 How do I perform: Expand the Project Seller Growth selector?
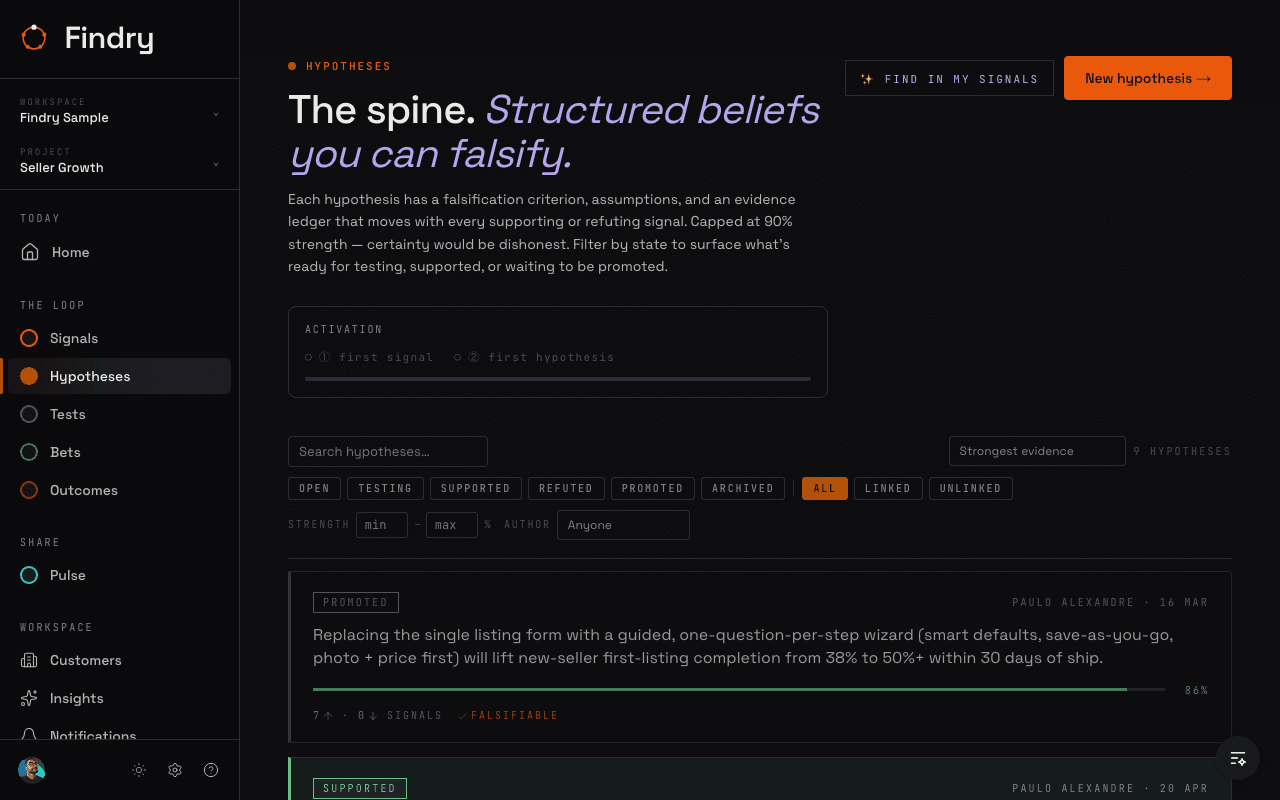pos(119,160)
